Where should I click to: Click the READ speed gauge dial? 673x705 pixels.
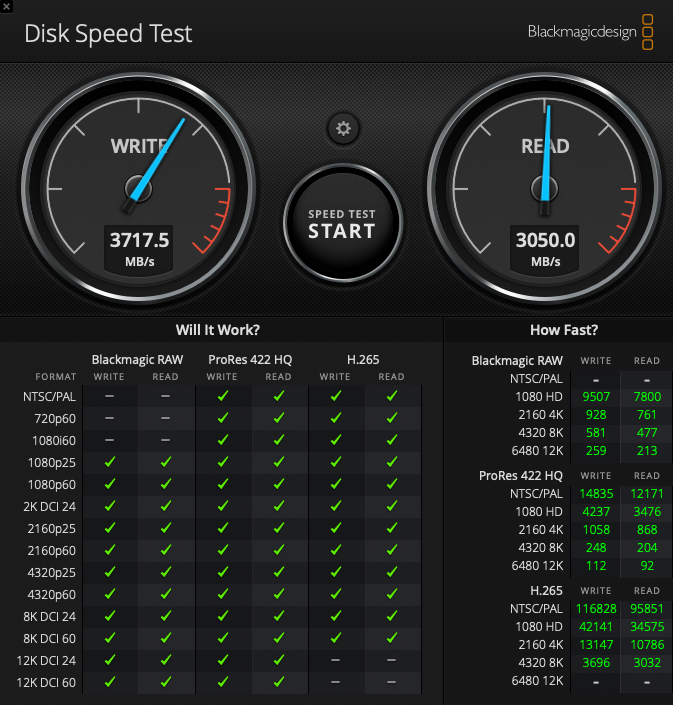click(x=544, y=189)
